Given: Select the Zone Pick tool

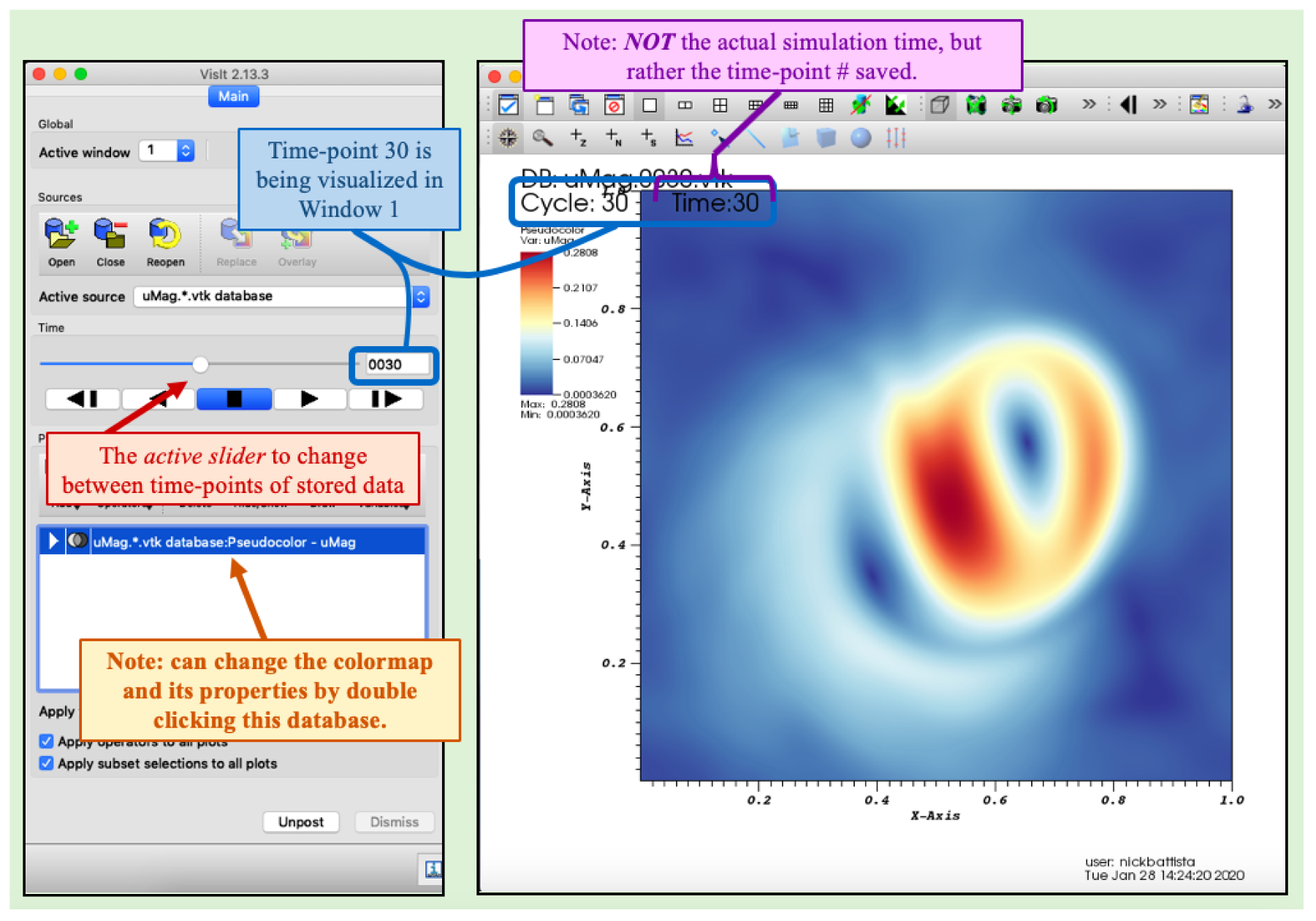Looking at the screenshot, I should coord(578,137).
